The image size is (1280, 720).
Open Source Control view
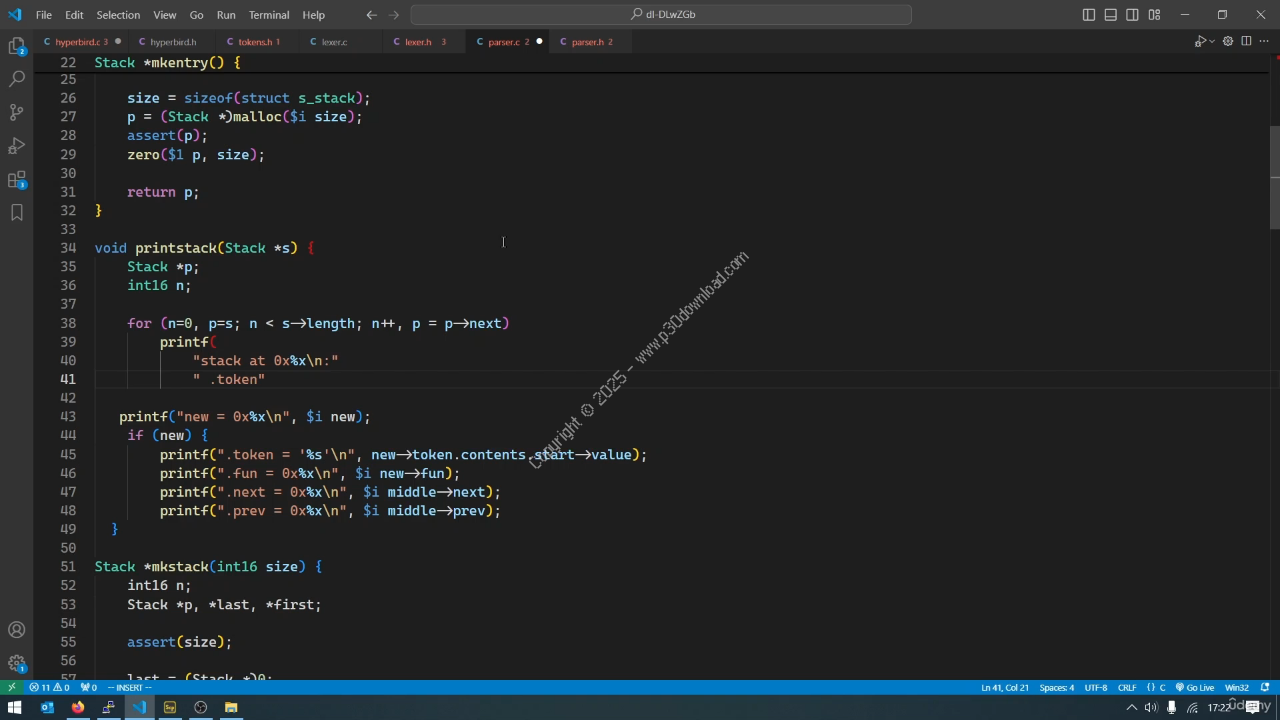[x=17, y=112]
